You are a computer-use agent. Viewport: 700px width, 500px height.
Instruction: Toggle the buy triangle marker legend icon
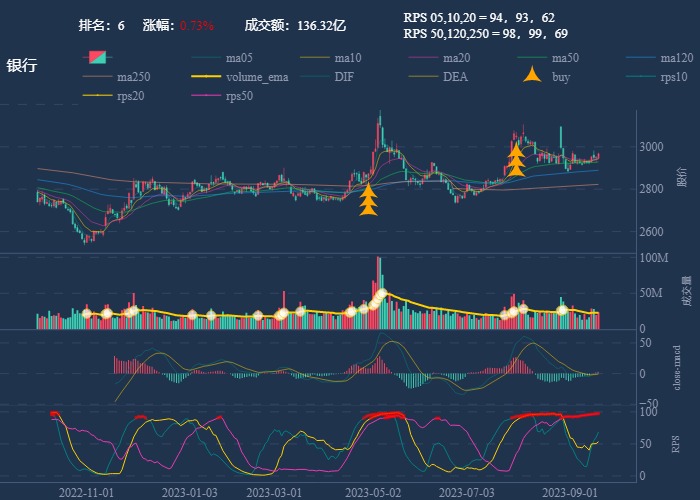pos(532,77)
